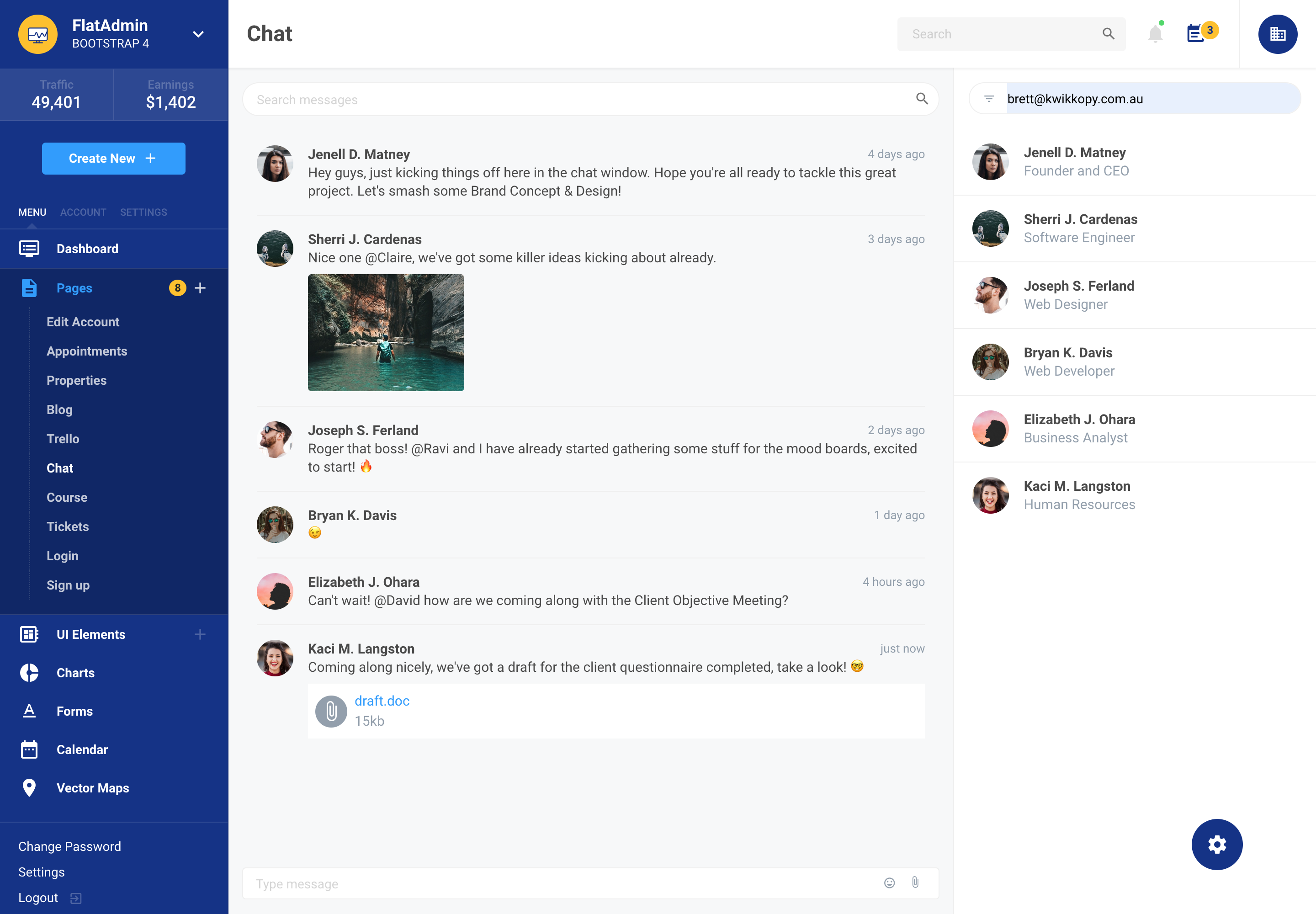Download the draft.doc attachment link
The image size is (1316, 914).
pyautogui.click(x=382, y=701)
